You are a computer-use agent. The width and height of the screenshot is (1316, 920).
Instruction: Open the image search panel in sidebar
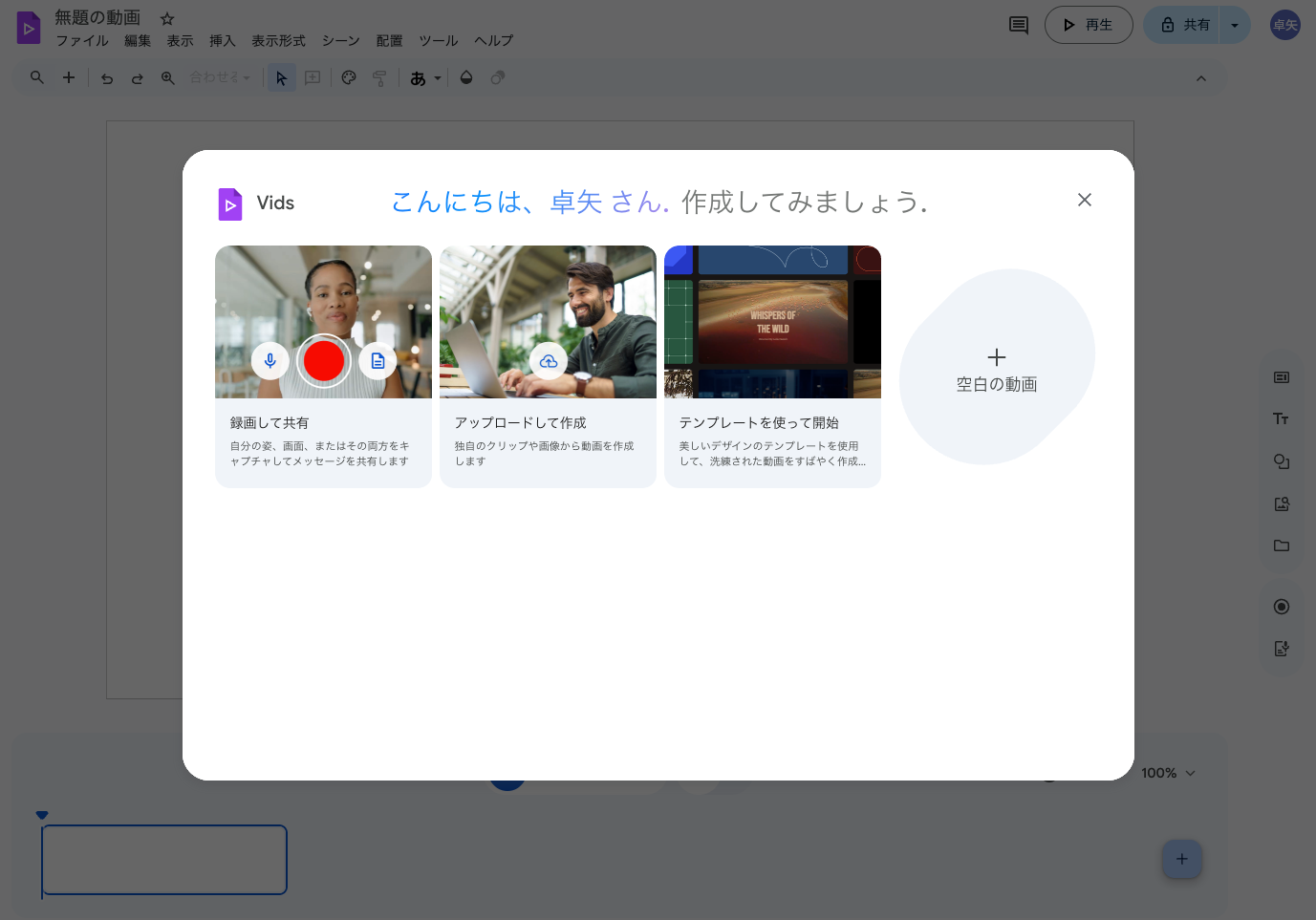(1281, 503)
